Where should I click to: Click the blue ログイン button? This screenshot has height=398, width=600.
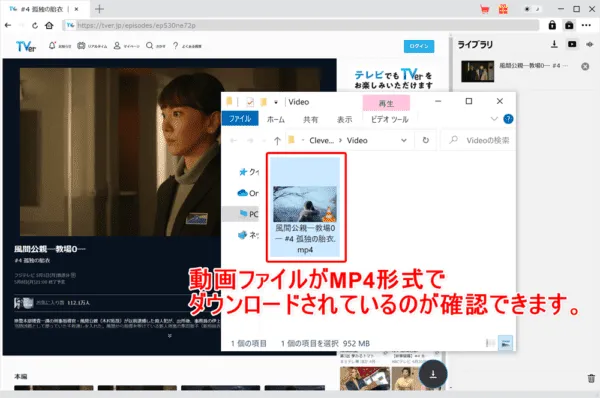[x=419, y=46]
